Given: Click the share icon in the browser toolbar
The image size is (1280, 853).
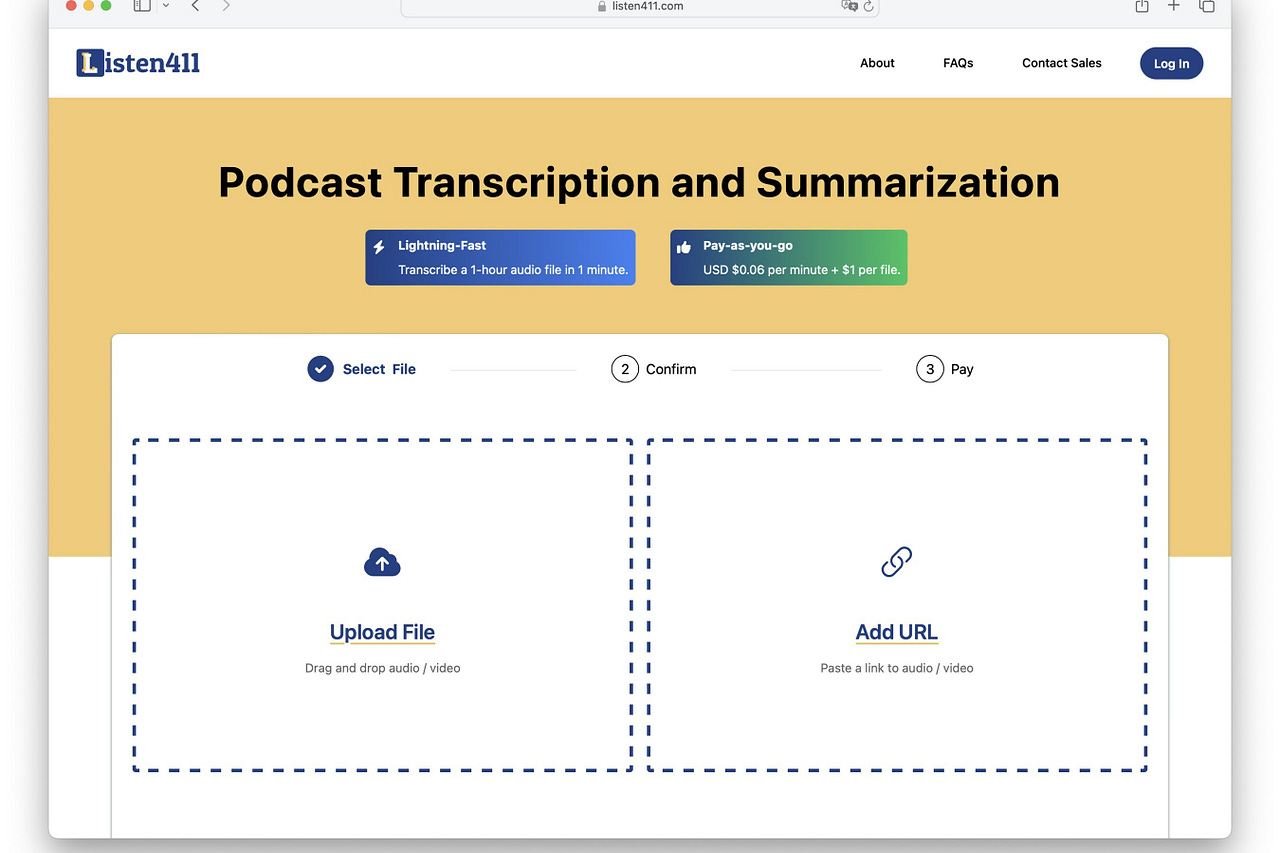Looking at the screenshot, I should tap(1141, 7).
